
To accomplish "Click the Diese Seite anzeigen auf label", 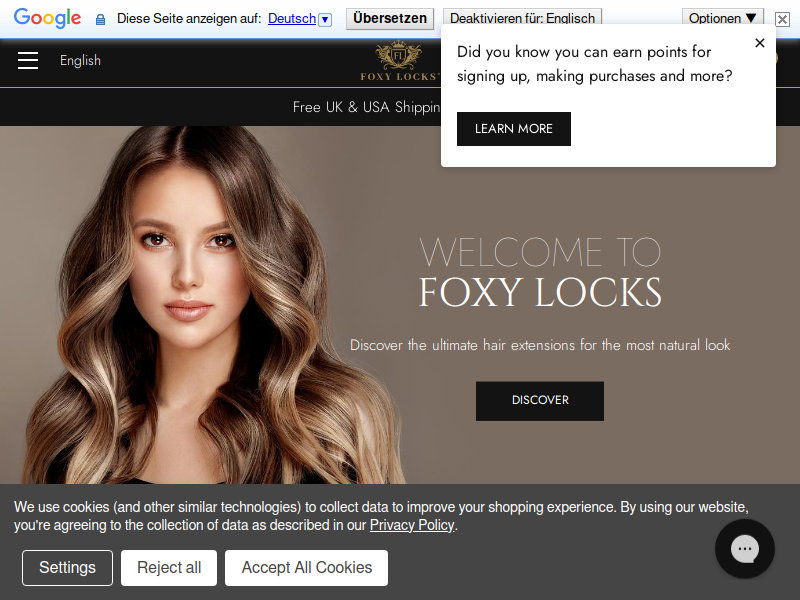I will coord(189,18).
